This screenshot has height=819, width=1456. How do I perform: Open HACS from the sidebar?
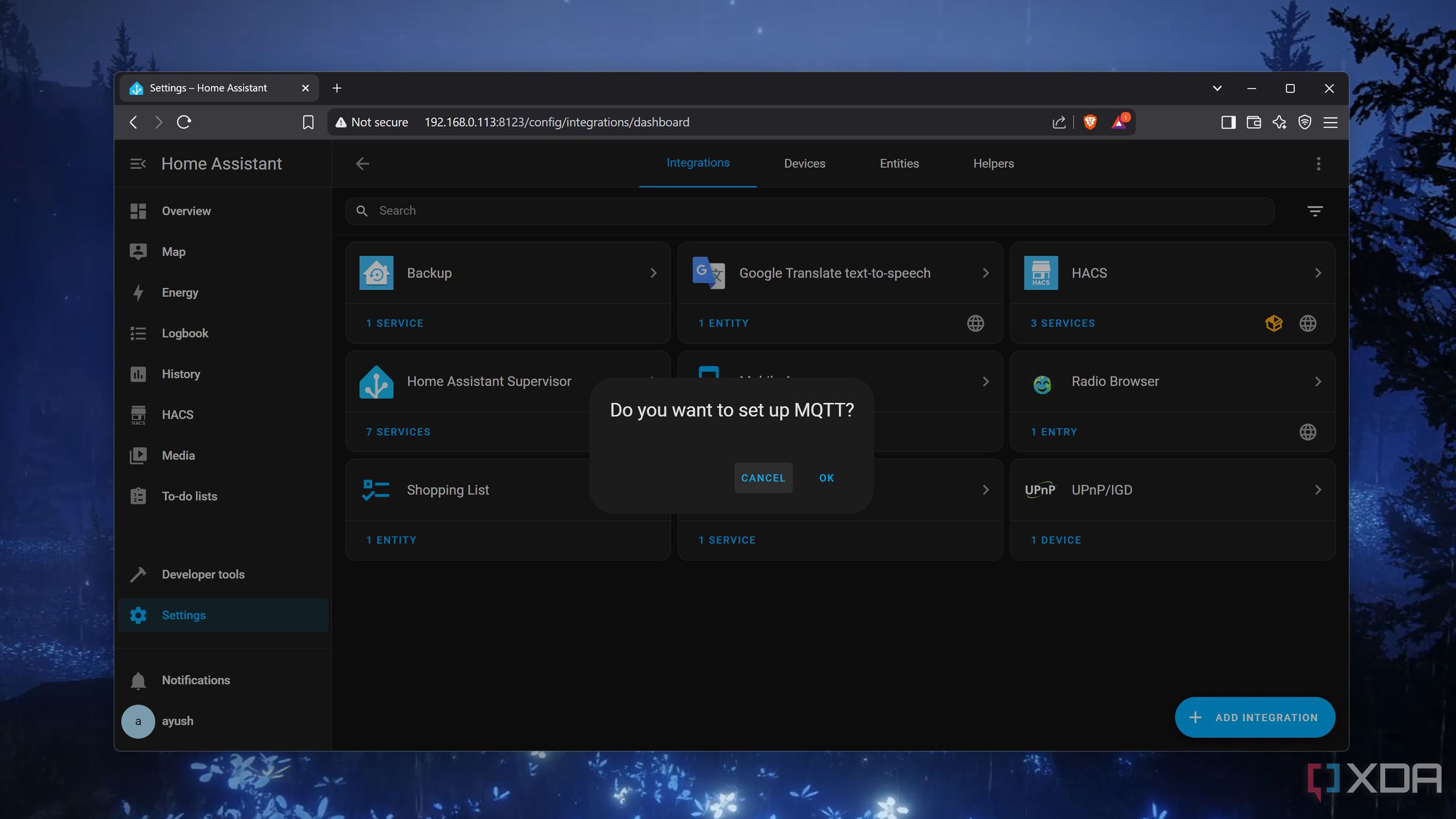point(223,414)
